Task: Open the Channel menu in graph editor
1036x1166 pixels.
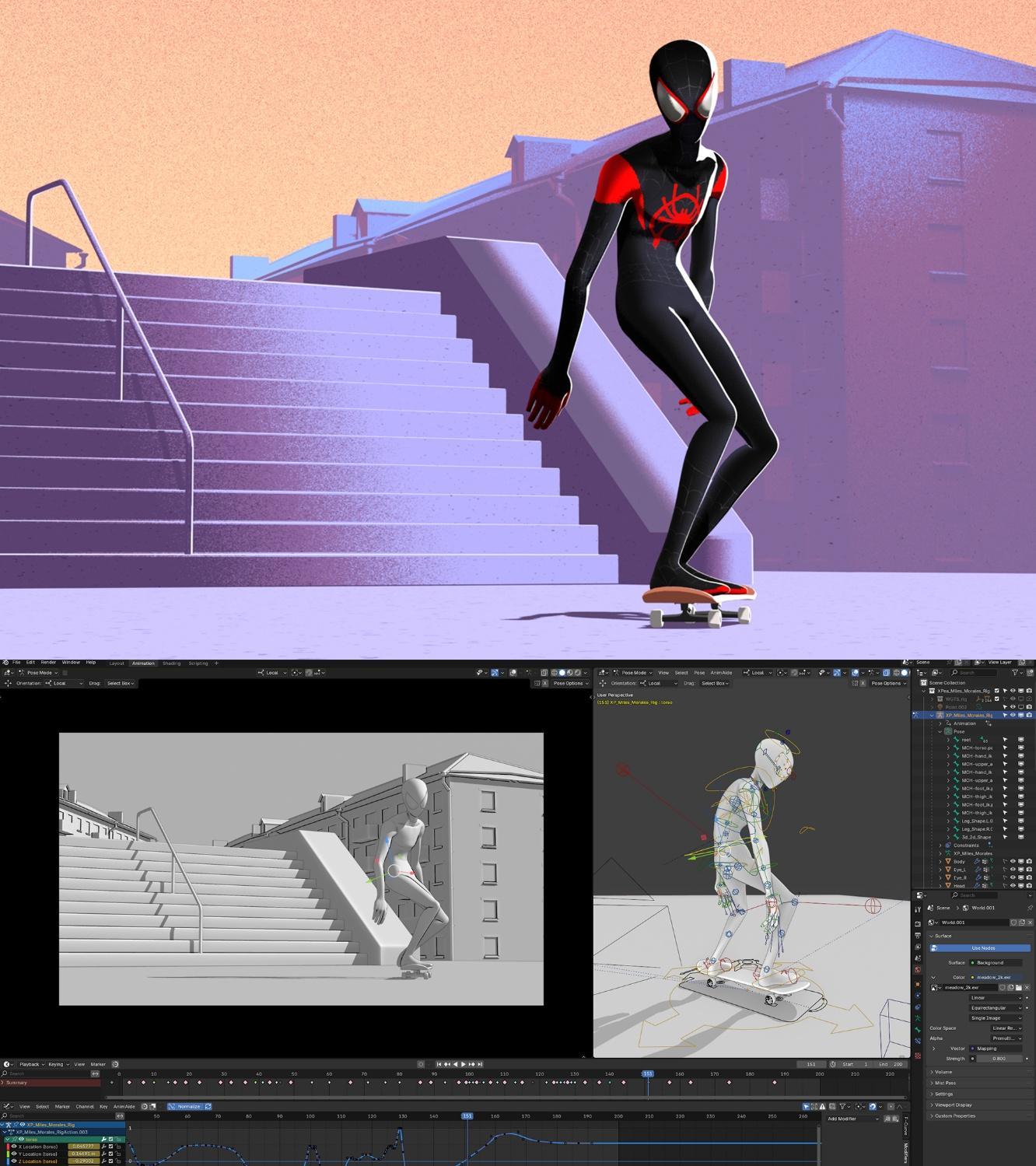Action: [x=85, y=1106]
